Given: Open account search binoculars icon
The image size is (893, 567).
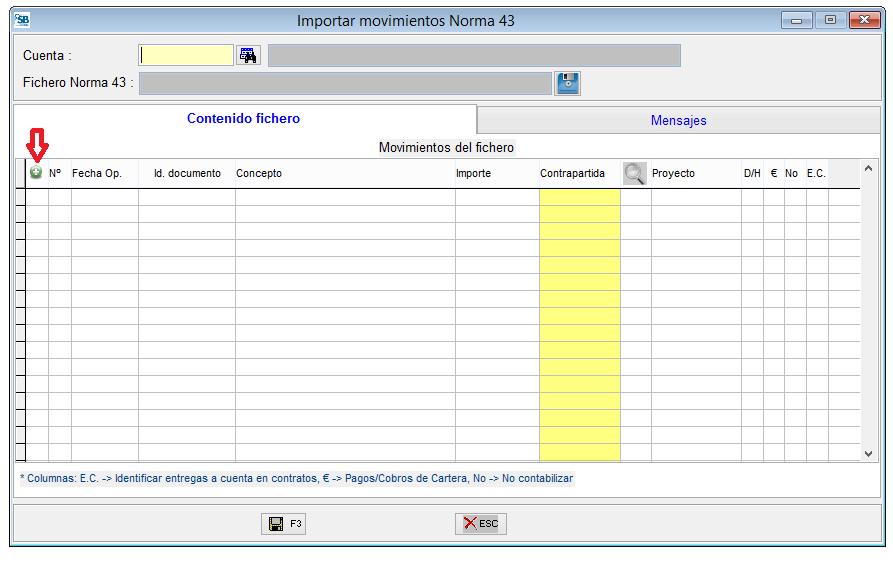Looking at the screenshot, I should pyautogui.click(x=248, y=55).
